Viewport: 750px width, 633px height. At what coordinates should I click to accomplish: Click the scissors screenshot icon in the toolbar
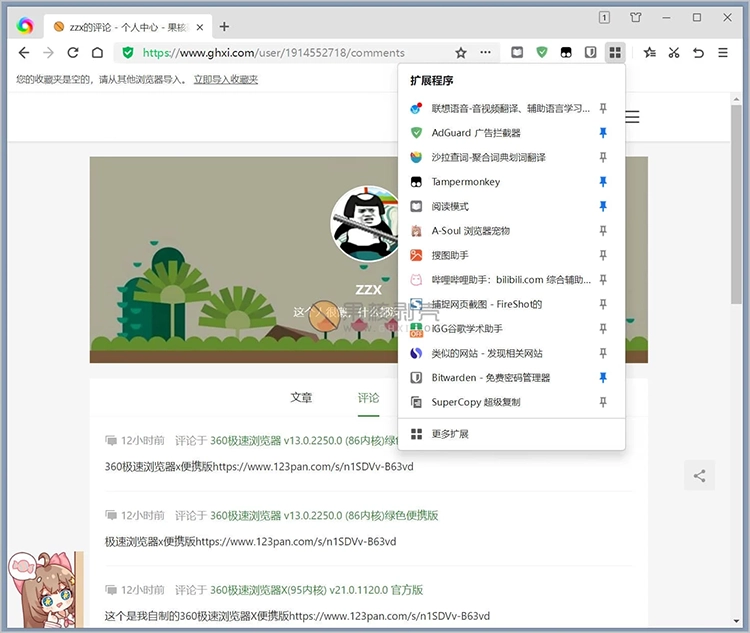[674, 52]
